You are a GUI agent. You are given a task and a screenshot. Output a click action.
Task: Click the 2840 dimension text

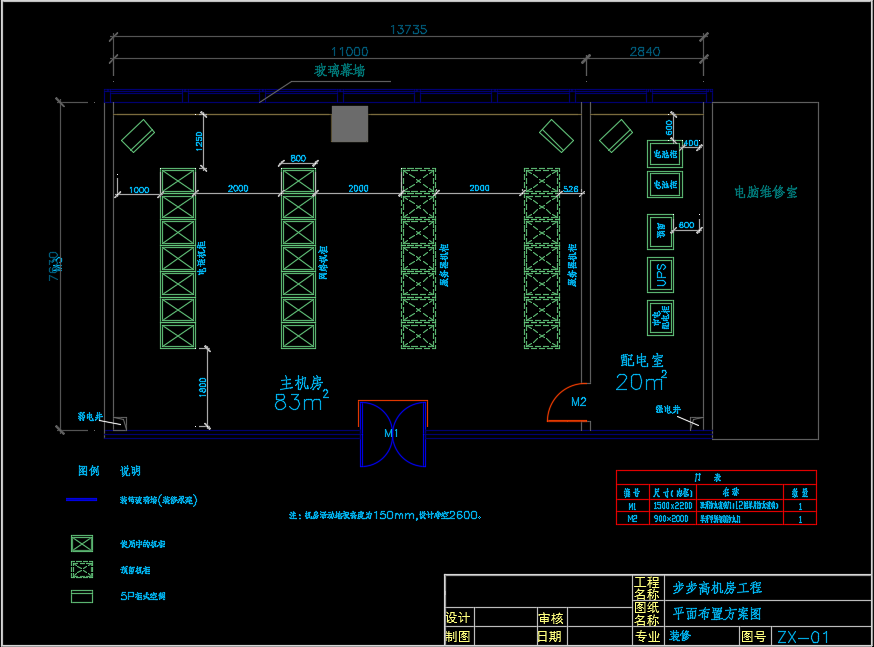click(645, 52)
